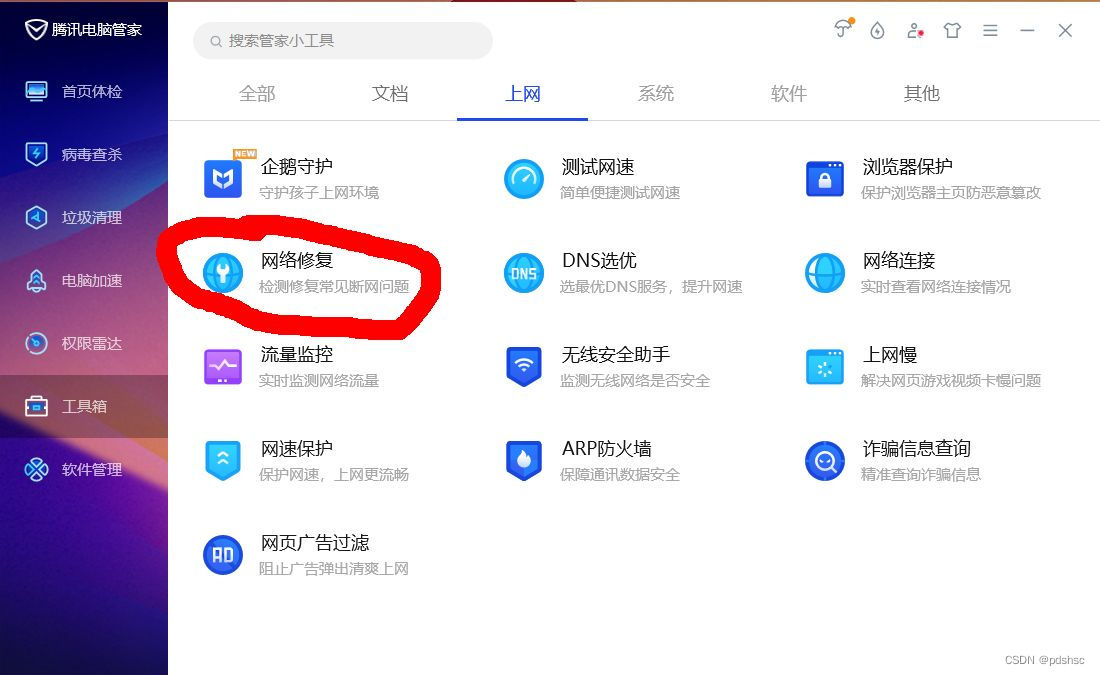Open the ARP防火墙 flame shield icon

pos(524,460)
